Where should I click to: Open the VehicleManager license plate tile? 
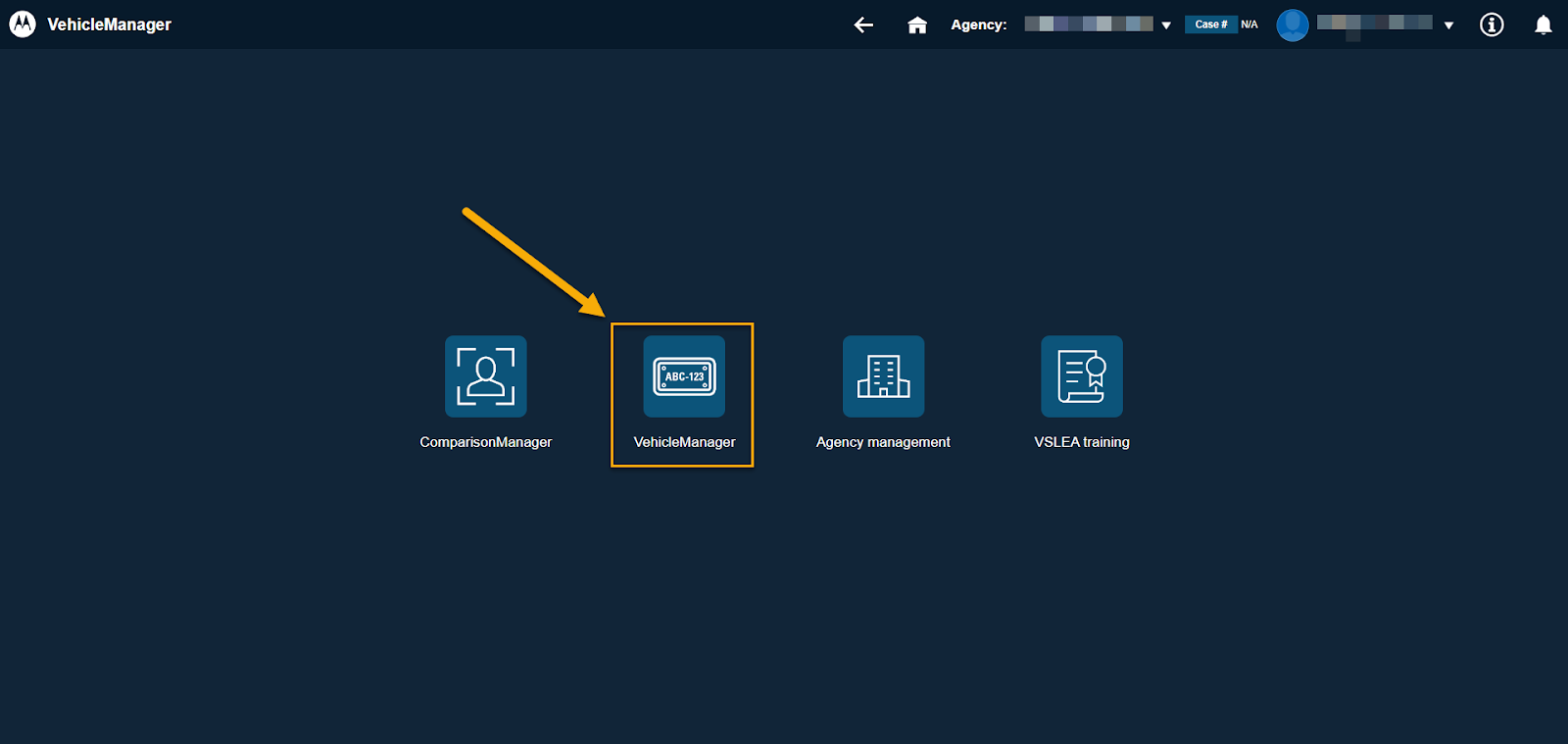pos(684,376)
